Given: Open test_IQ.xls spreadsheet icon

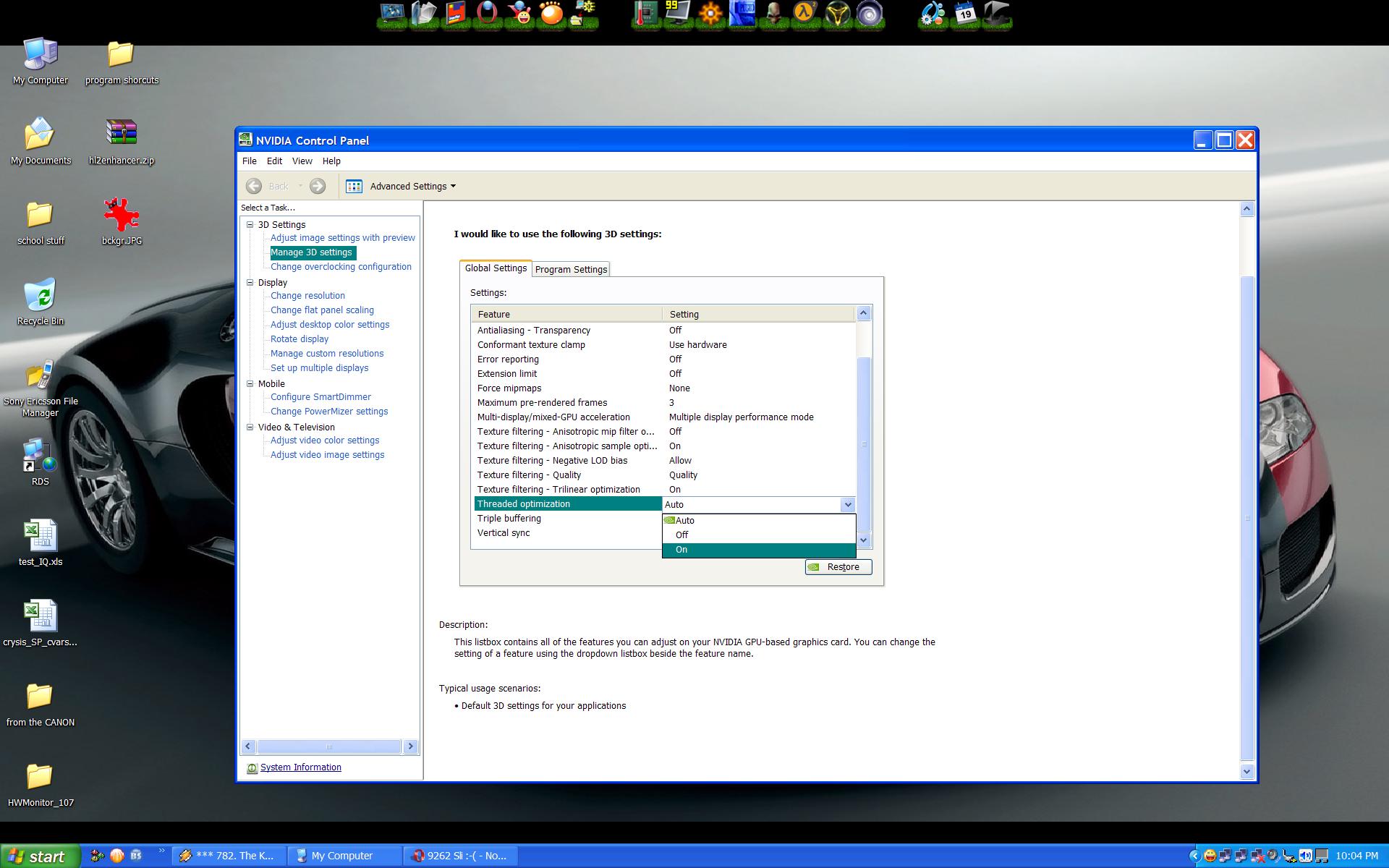Looking at the screenshot, I should 40,535.
